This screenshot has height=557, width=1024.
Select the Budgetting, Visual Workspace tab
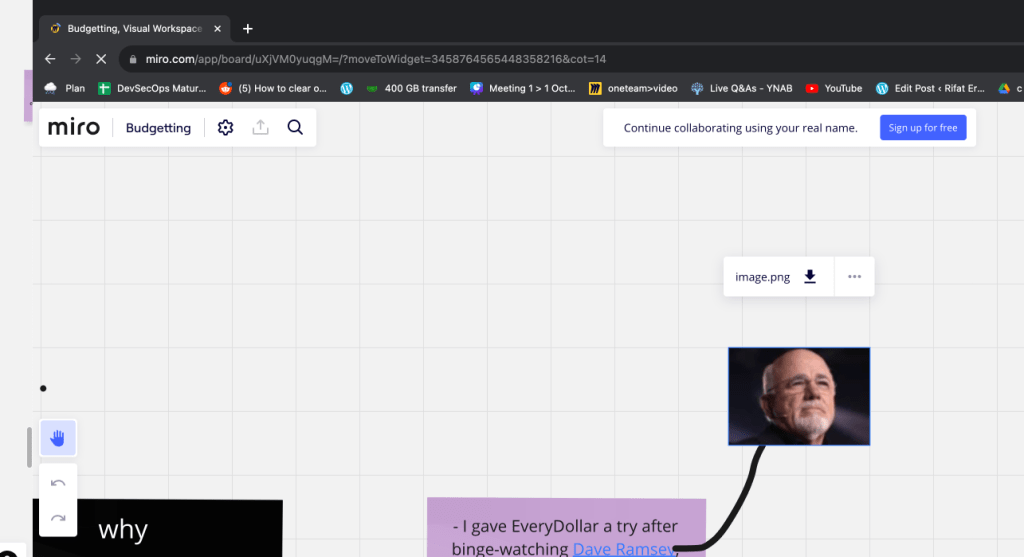[135, 29]
